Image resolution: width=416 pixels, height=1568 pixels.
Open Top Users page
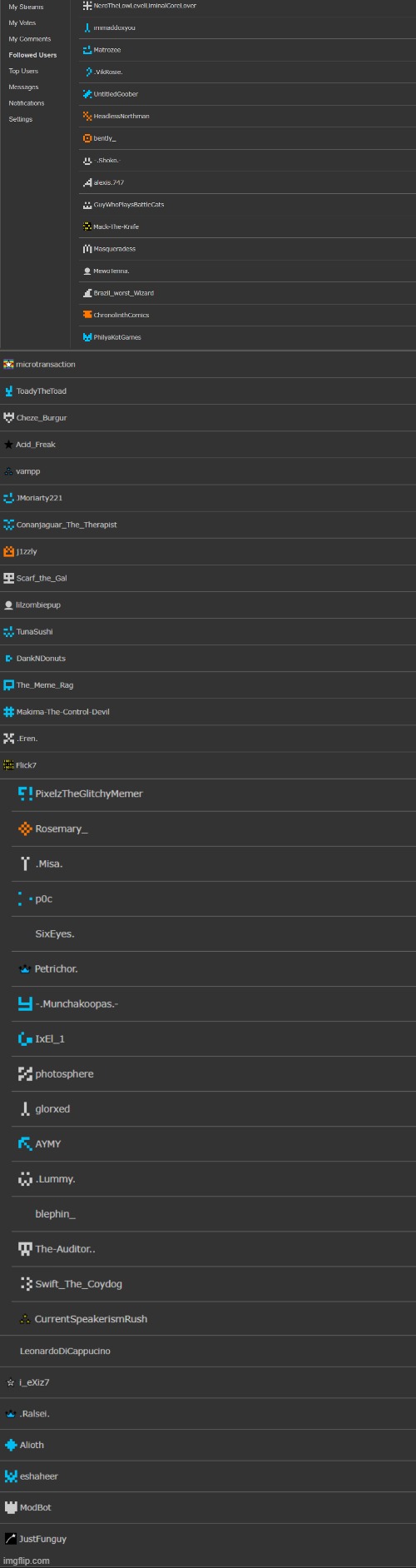click(23, 71)
